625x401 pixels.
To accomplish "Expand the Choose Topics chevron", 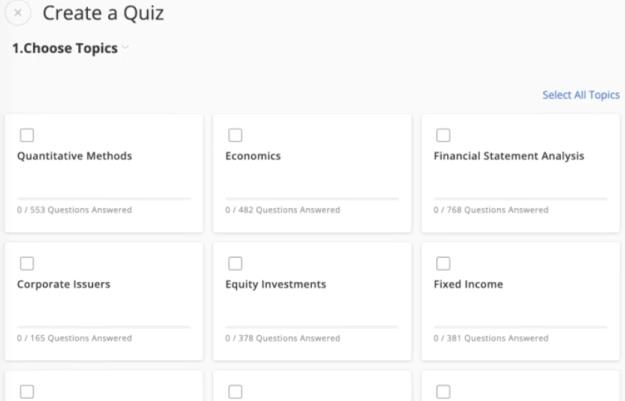I will click(126, 48).
